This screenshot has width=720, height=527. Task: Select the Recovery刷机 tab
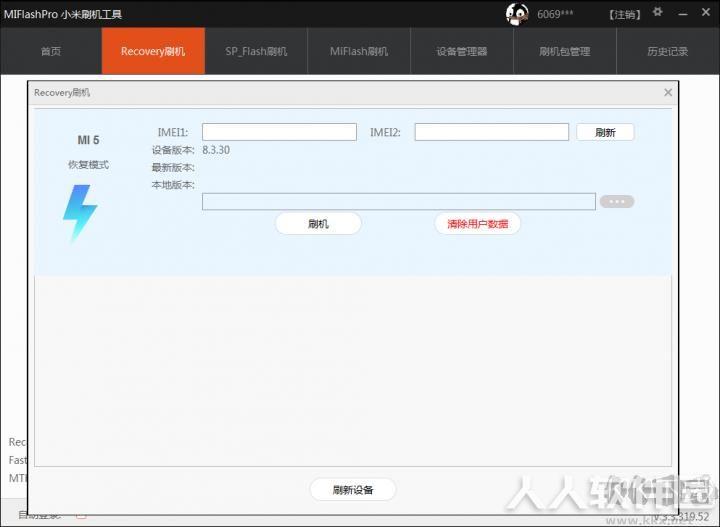[153, 51]
